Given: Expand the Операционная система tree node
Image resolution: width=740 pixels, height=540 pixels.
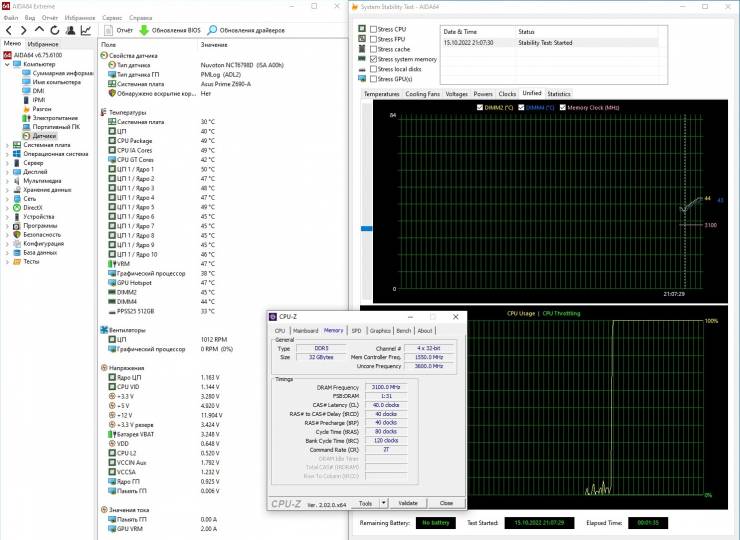Looking at the screenshot, I should coord(7,154).
